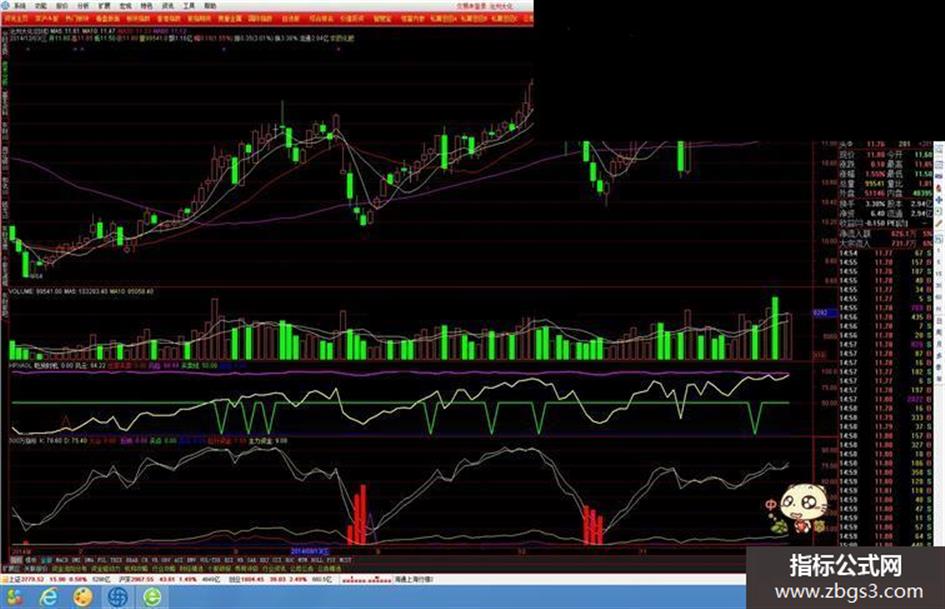Click the blue 6292 volume axis marker
Screen dimensions: 945x609
point(824,313)
